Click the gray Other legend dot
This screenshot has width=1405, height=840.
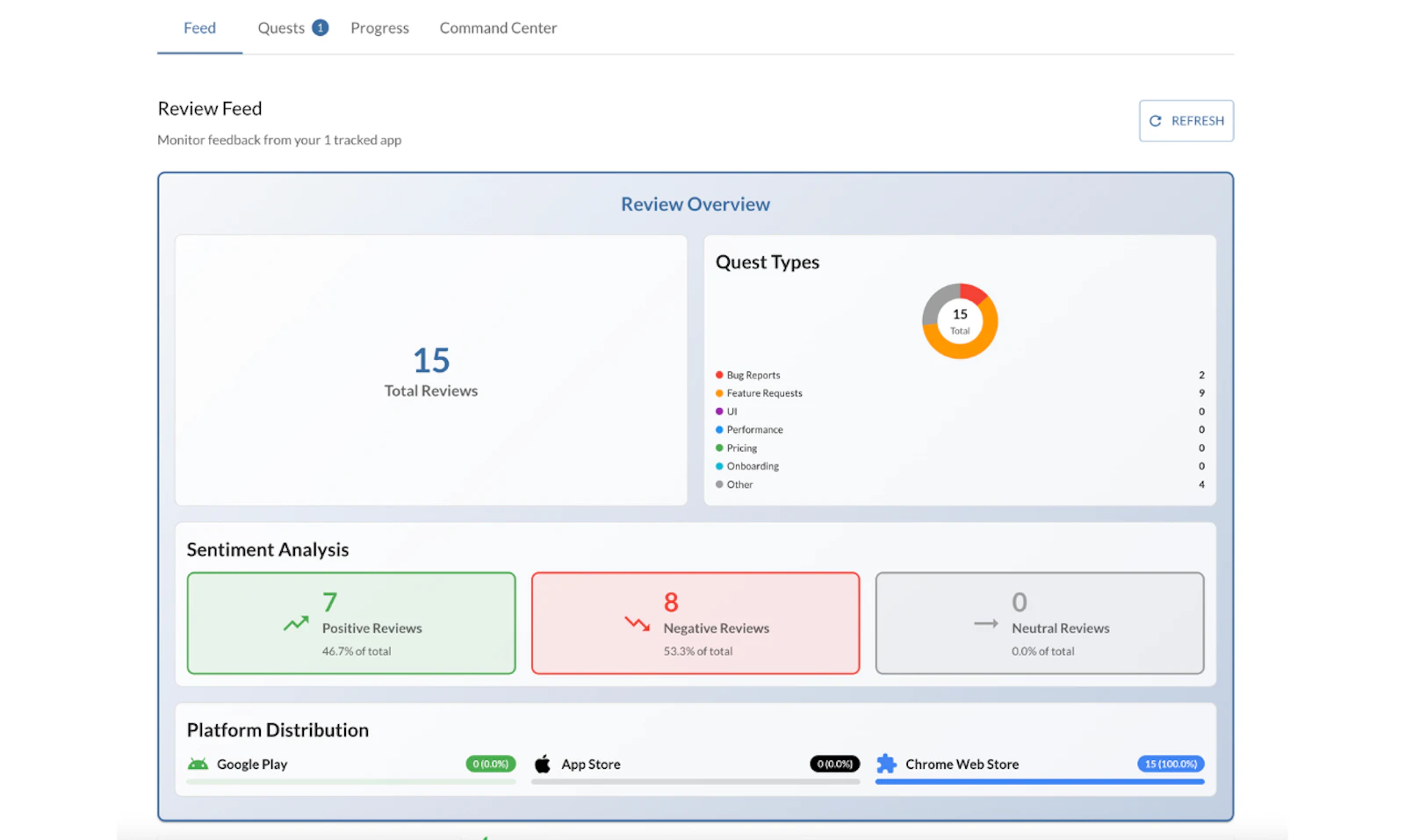click(x=719, y=485)
